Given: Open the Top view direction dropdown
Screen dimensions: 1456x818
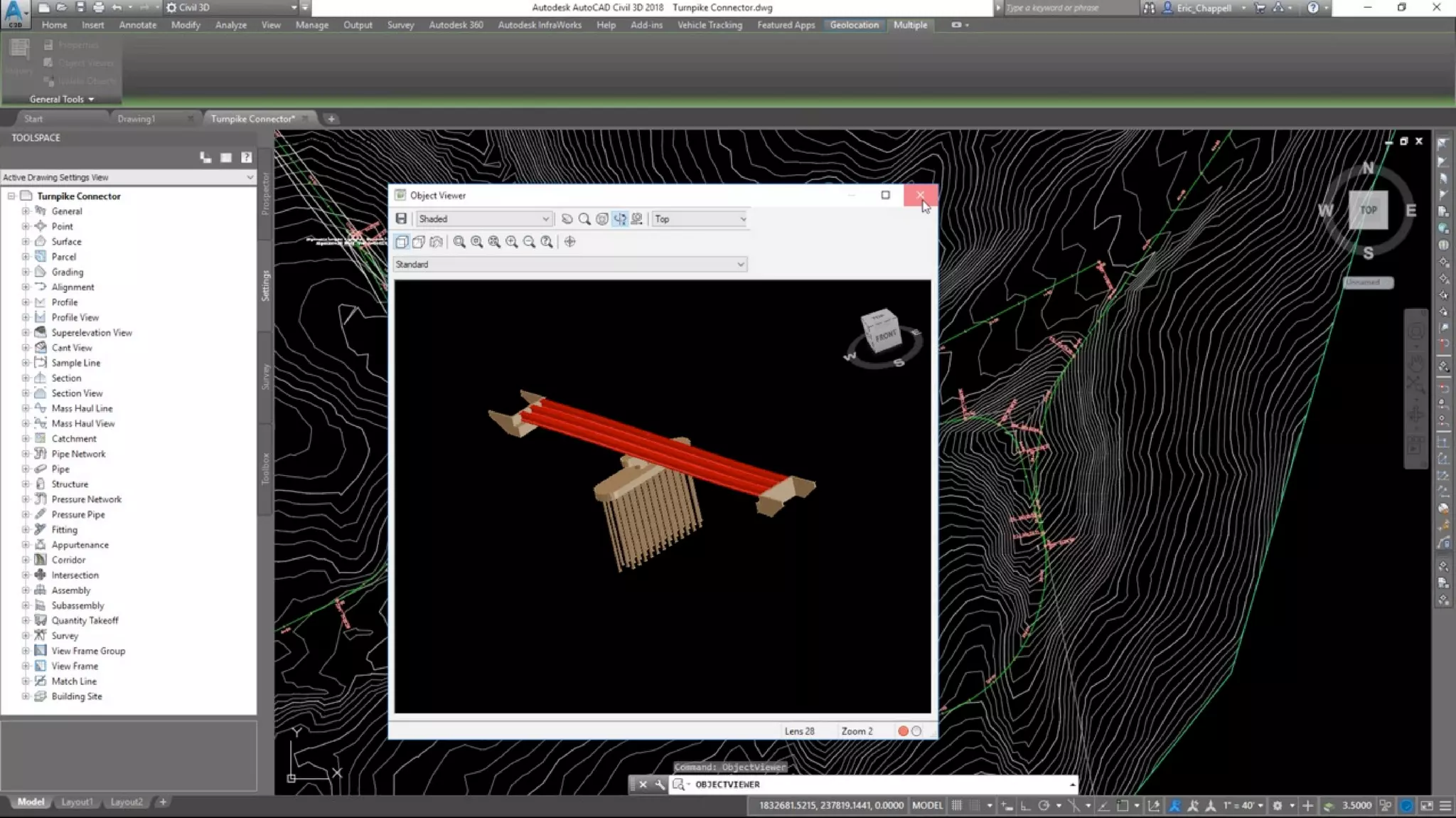Looking at the screenshot, I should (700, 219).
